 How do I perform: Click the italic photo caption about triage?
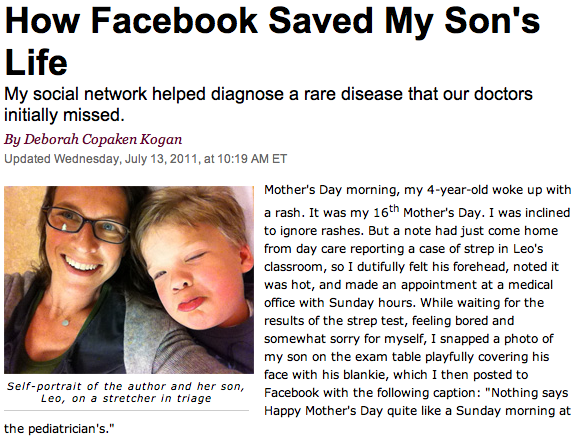126,392
